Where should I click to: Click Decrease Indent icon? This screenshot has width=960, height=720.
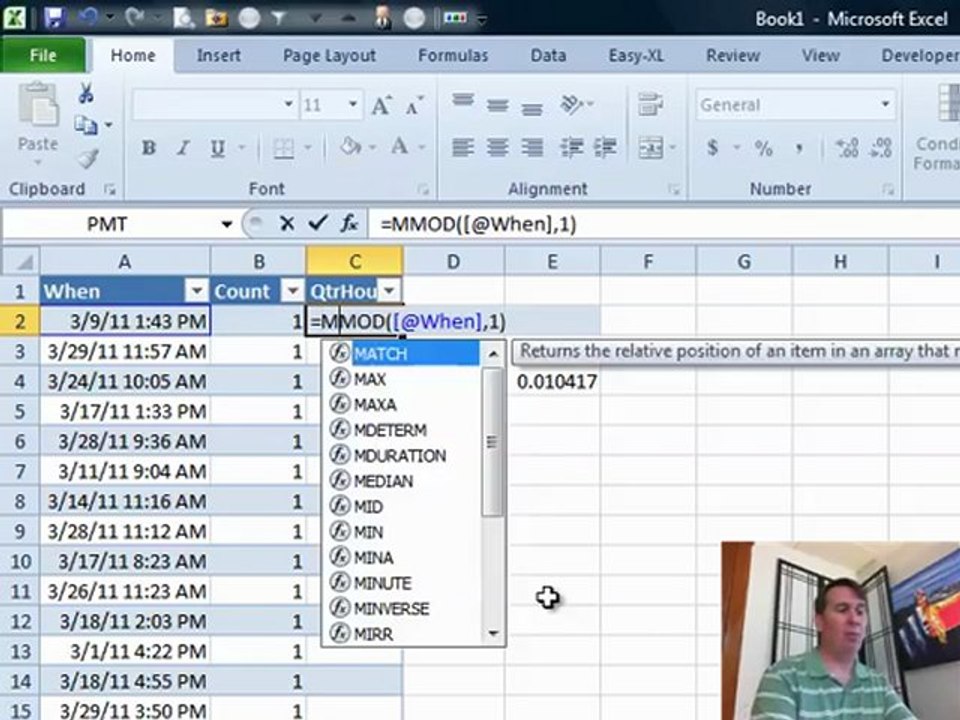pyautogui.click(x=571, y=148)
